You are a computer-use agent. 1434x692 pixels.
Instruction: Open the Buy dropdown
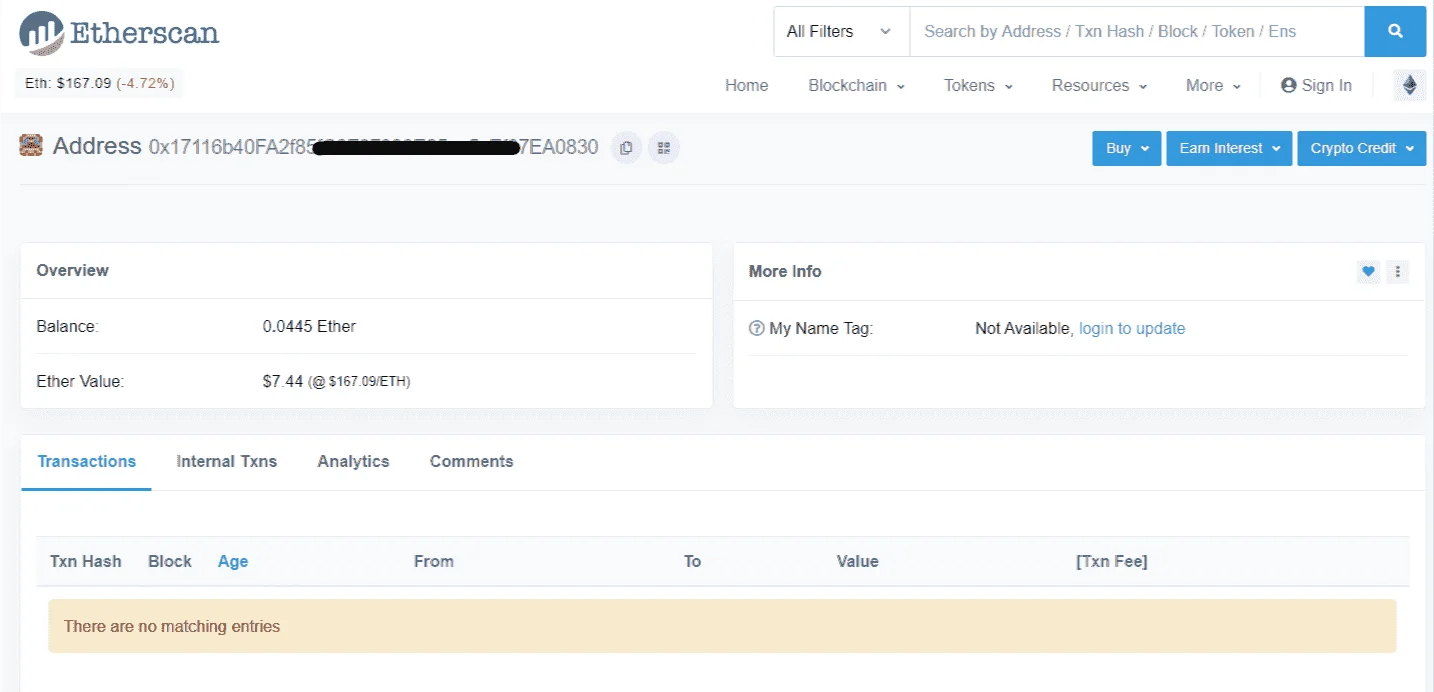[1127, 148]
